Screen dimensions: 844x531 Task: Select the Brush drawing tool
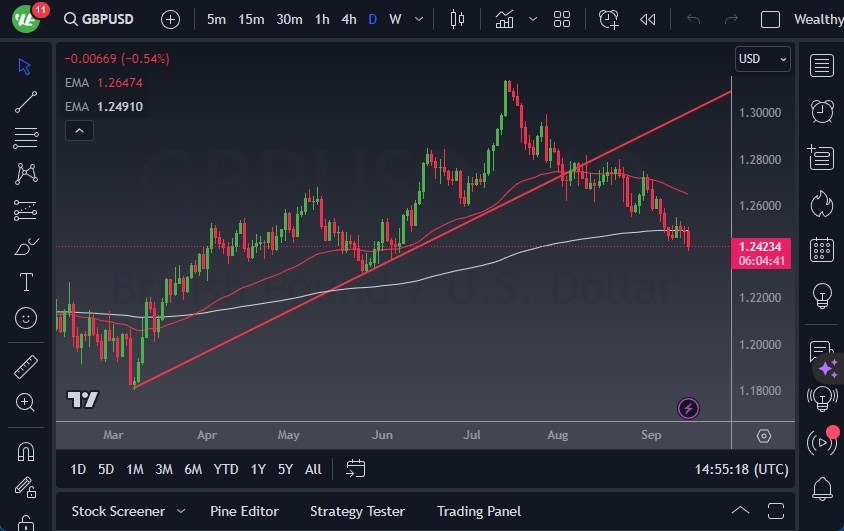click(x=26, y=246)
